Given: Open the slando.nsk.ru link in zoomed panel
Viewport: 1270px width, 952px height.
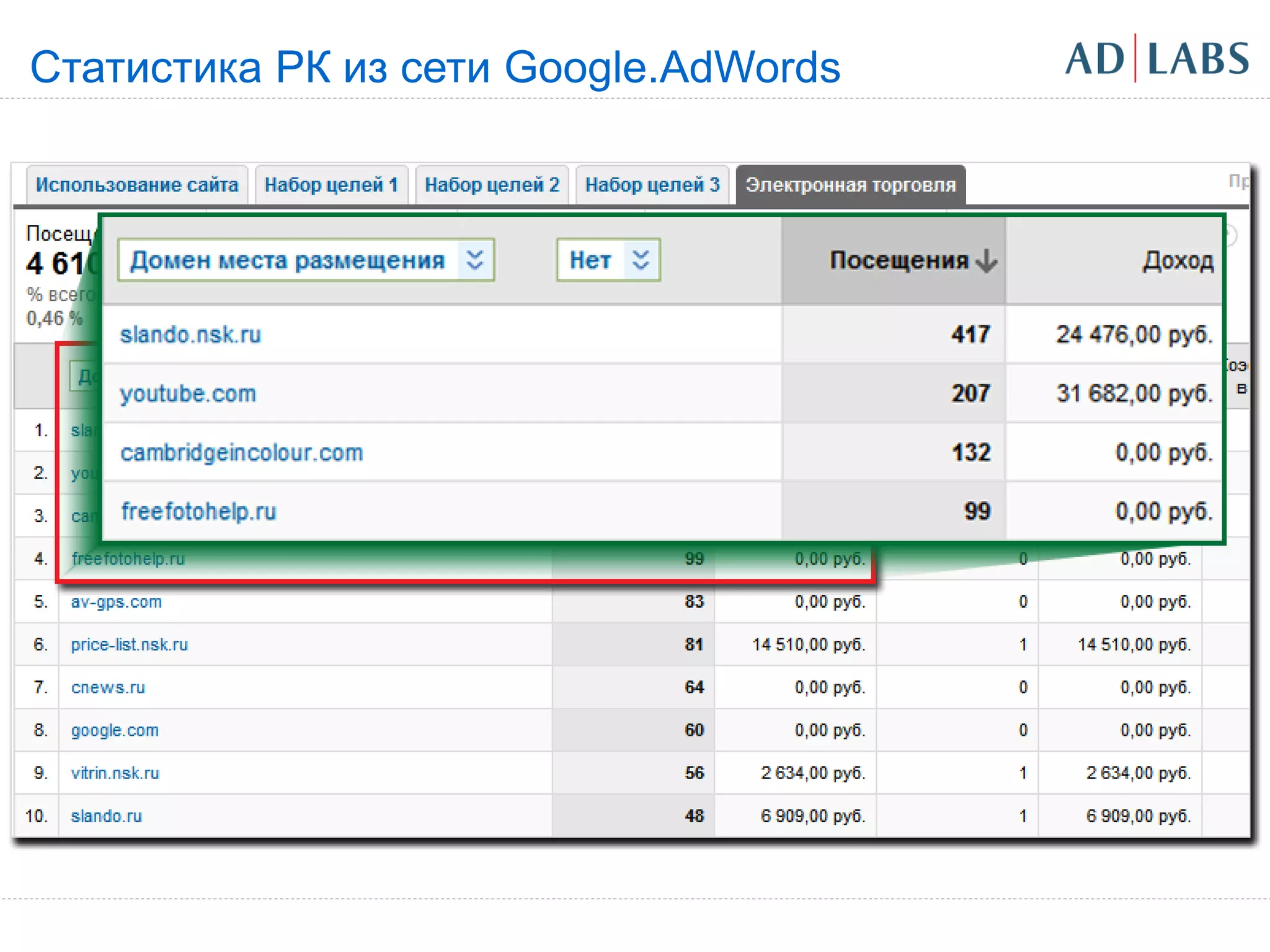Looking at the screenshot, I should point(191,335).
